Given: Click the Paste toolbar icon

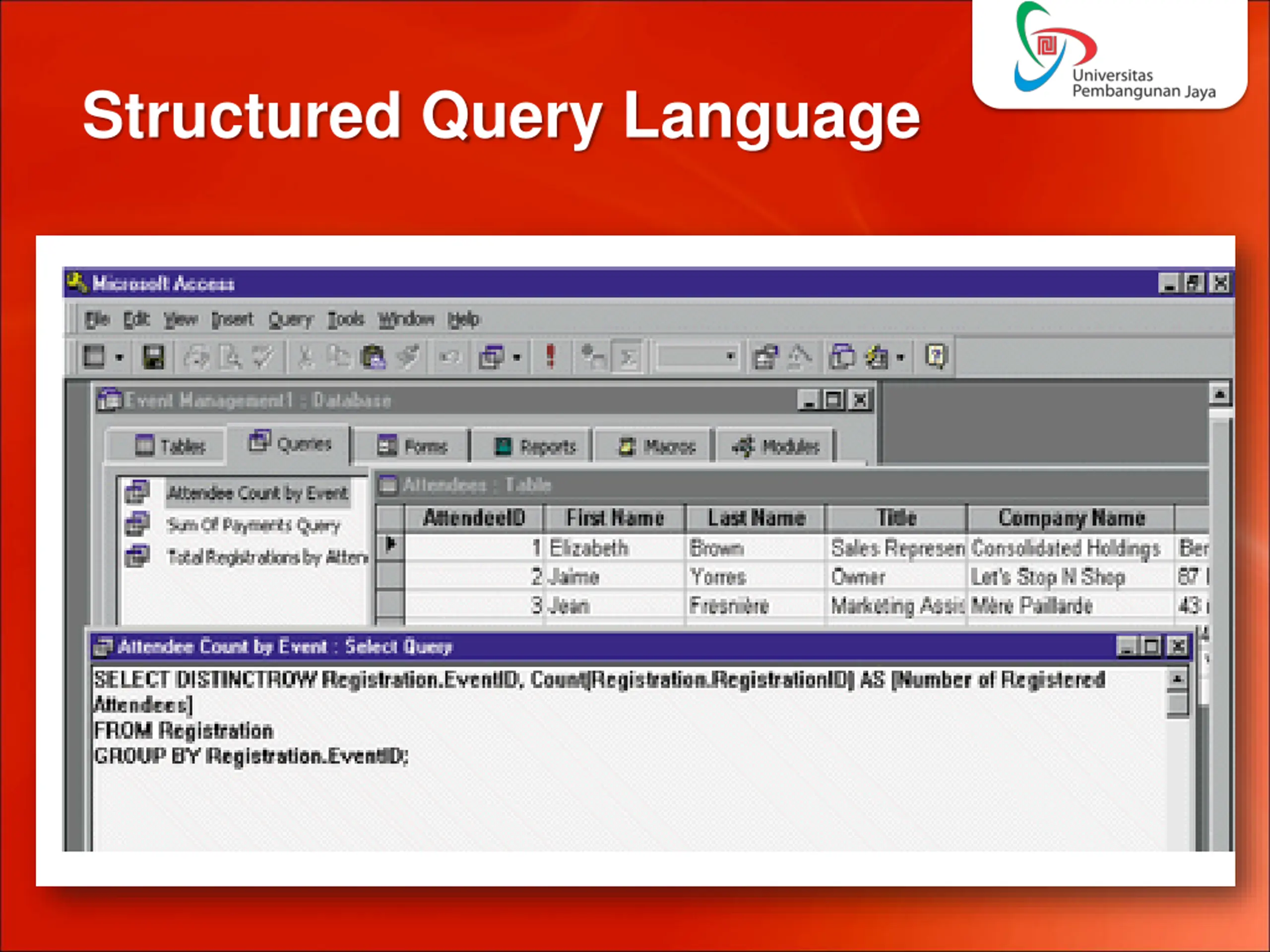Looking at the screenshot, I should coord(373,357).
